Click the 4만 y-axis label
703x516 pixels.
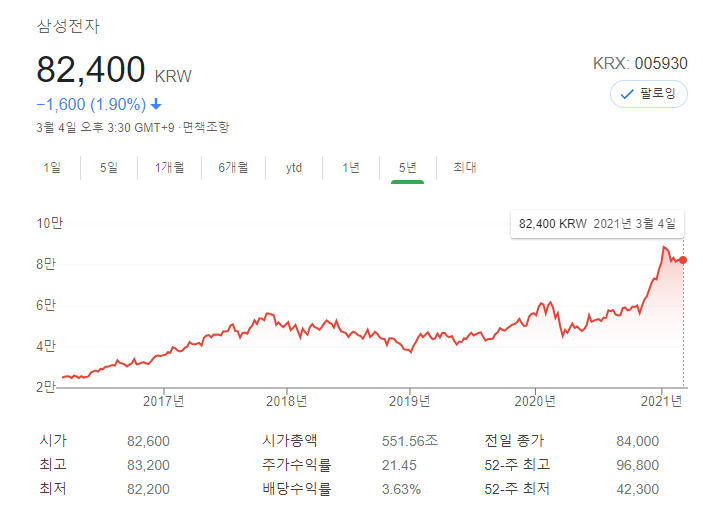[x=46, y=346]
